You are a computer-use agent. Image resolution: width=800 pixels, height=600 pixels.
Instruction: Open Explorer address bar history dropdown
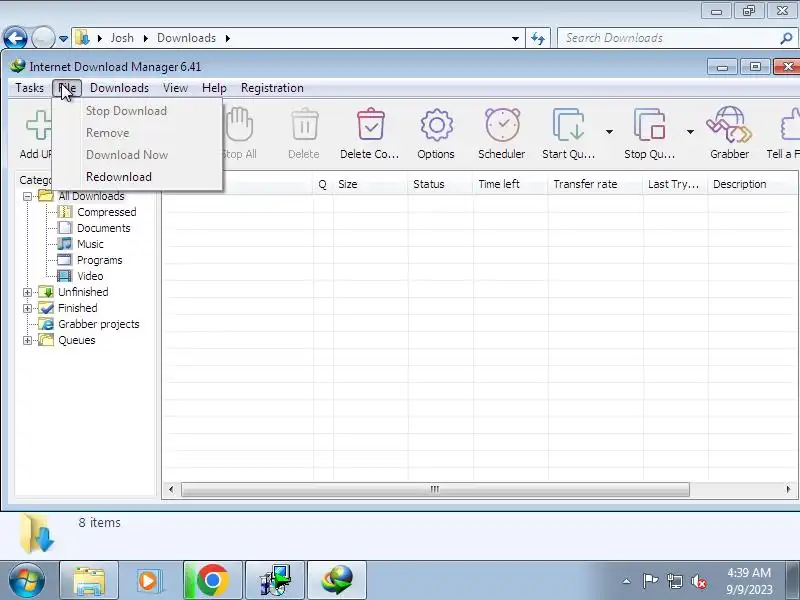point(515,38)
